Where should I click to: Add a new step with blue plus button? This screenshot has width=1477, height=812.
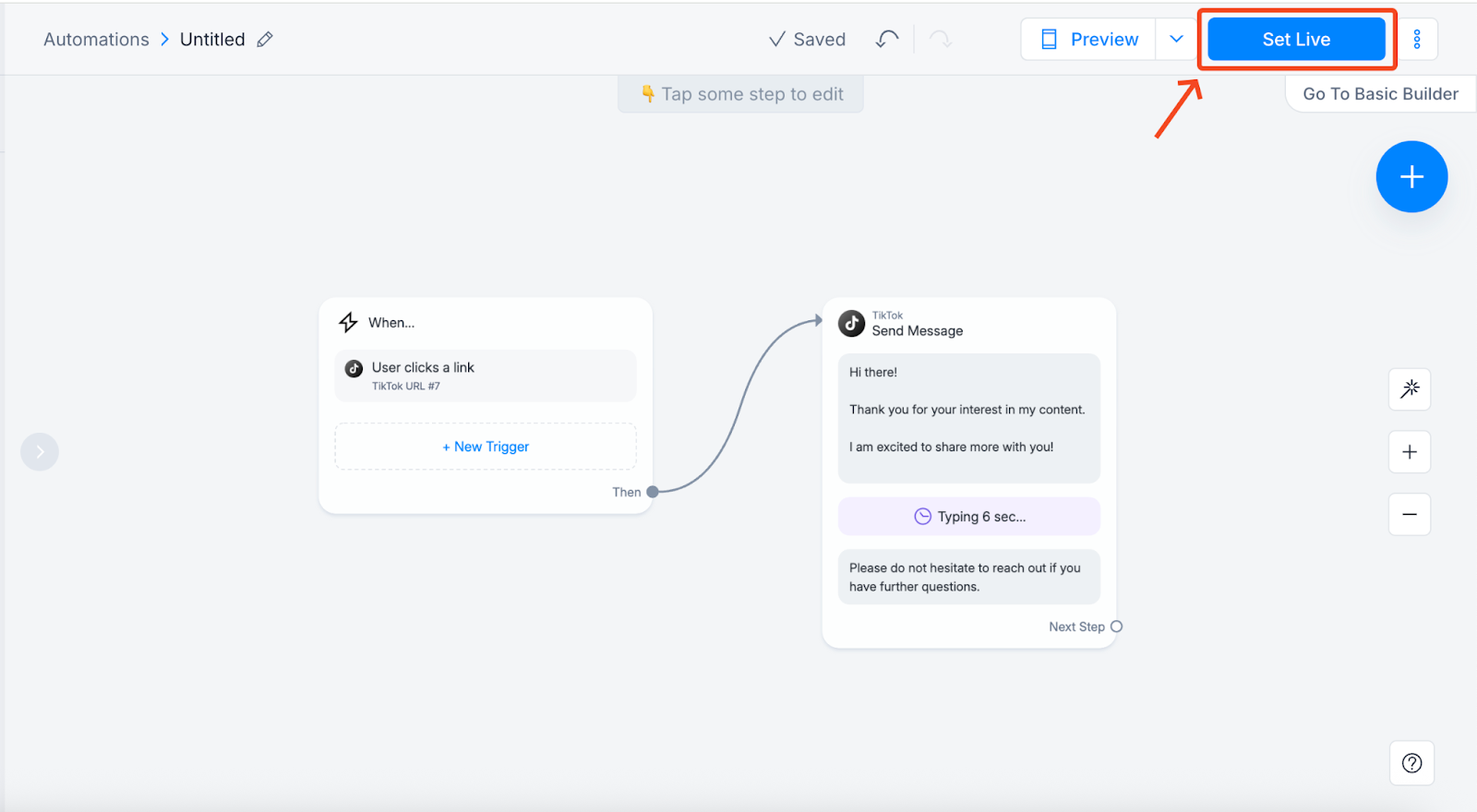[1411, 176]
